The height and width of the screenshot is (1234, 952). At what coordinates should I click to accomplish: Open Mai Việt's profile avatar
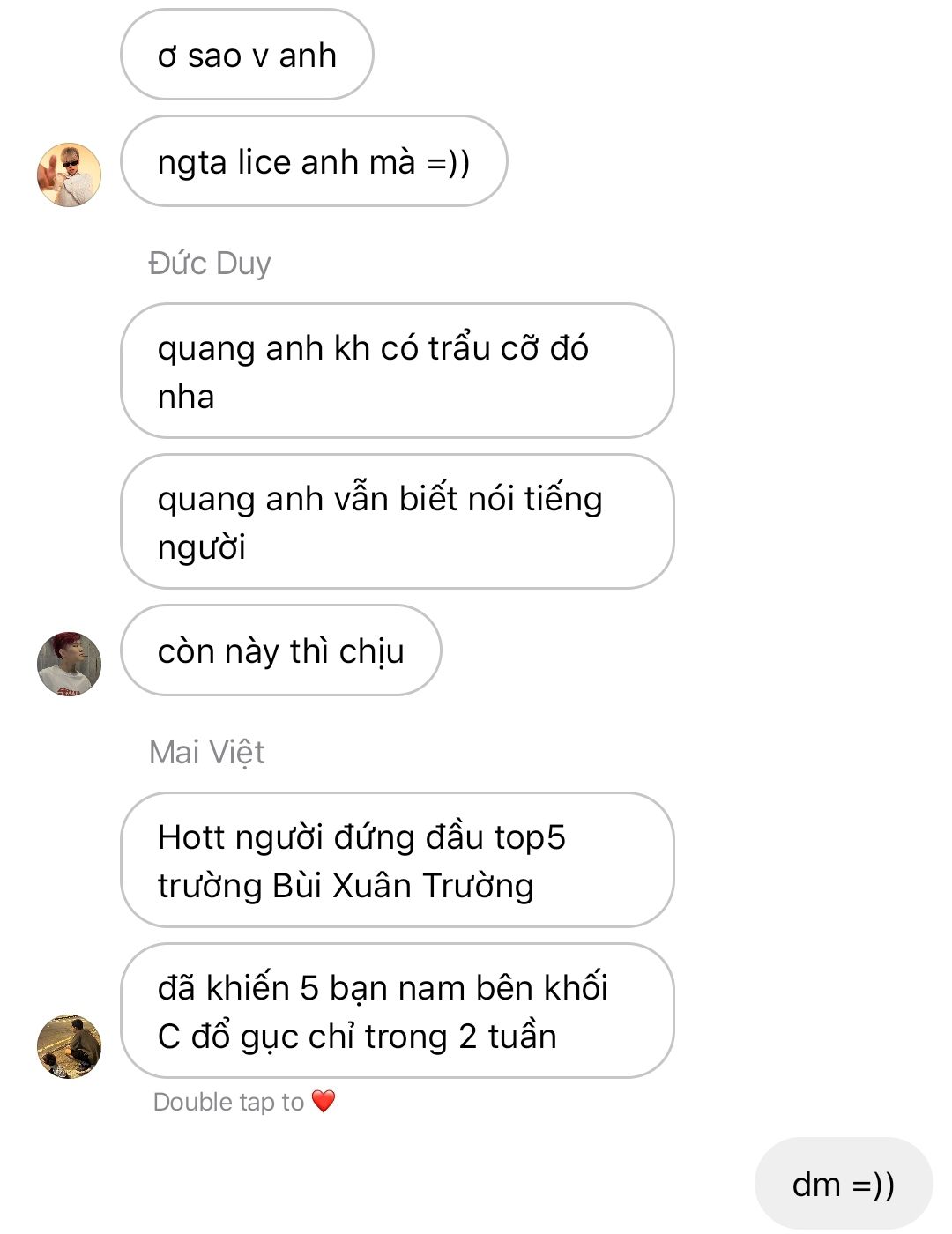(69, 1046)
